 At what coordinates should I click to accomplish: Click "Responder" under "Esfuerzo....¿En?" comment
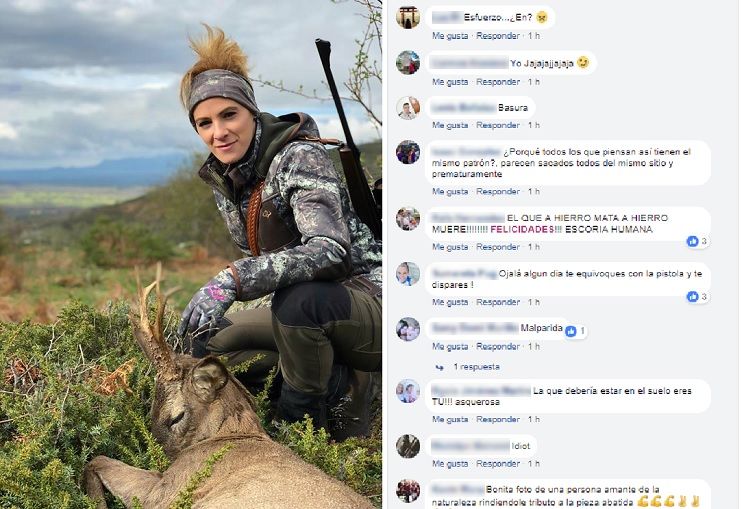(498, 36)
